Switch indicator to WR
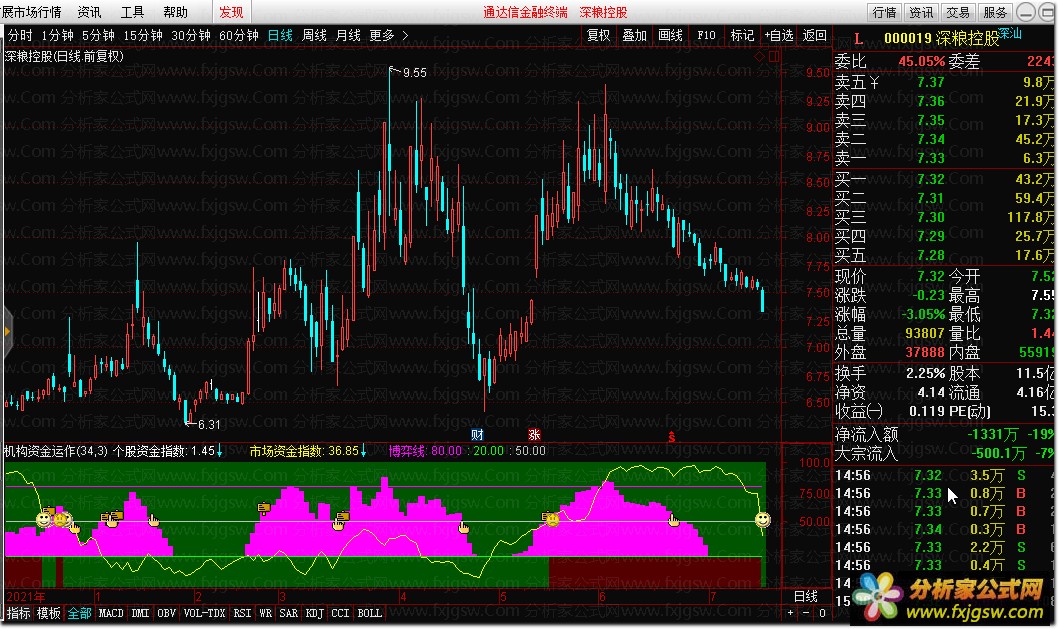 (x=266, y=613)
